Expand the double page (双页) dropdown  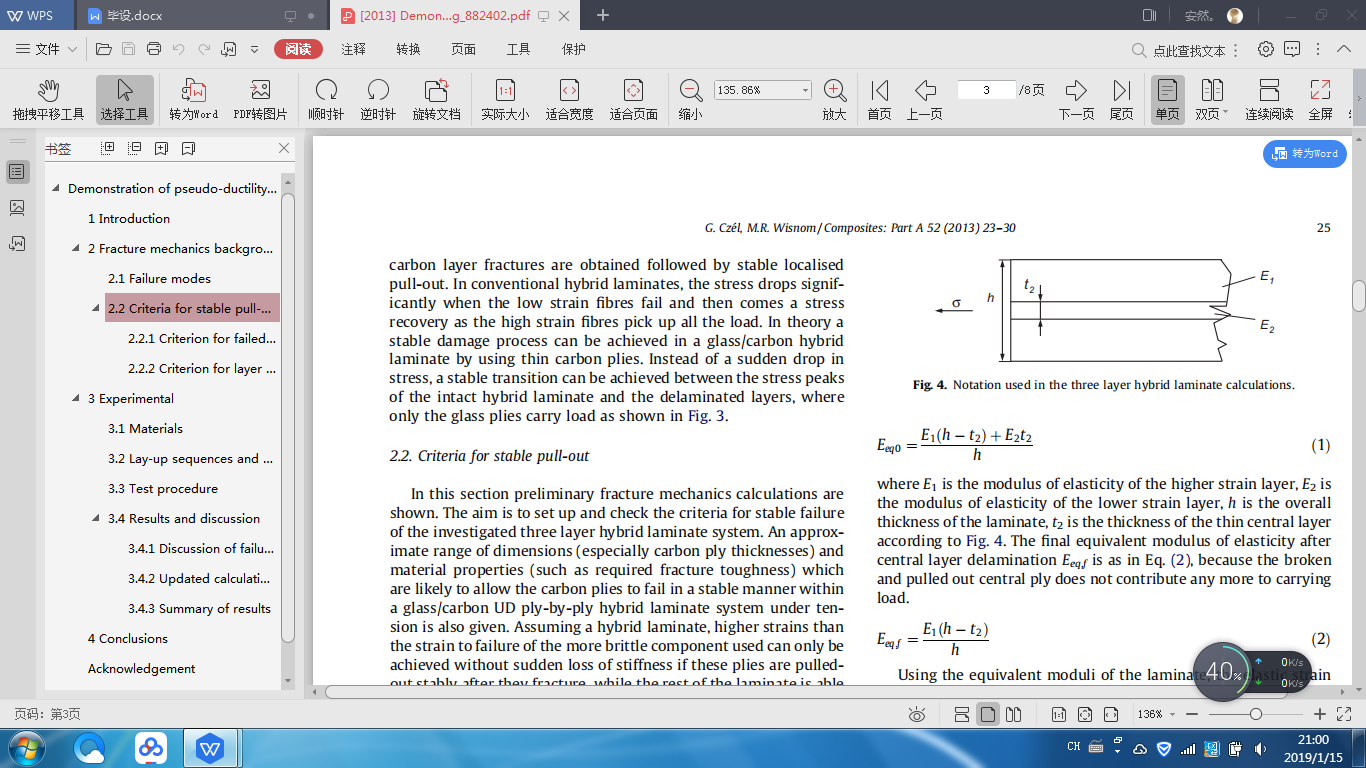pos(1227,114)
